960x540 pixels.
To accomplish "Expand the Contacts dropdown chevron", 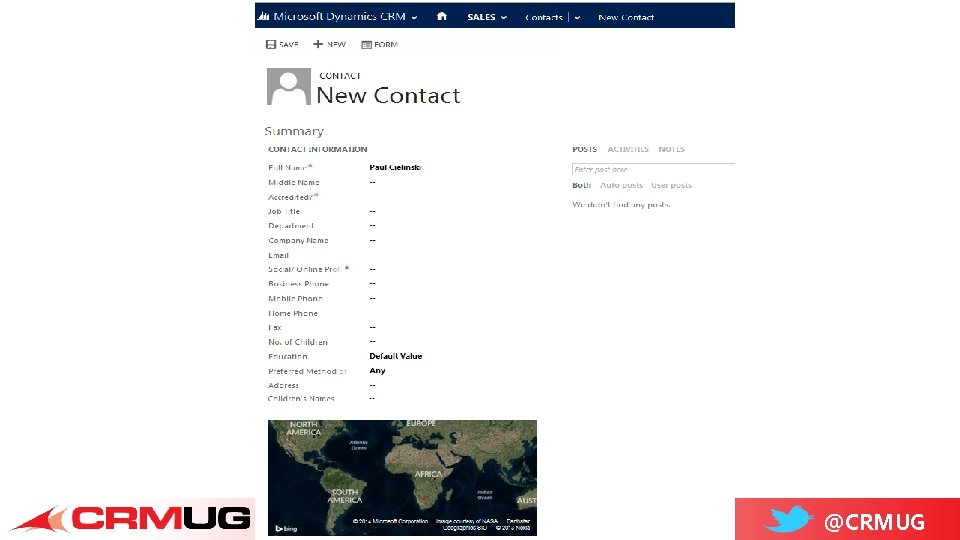I will 577,18.
